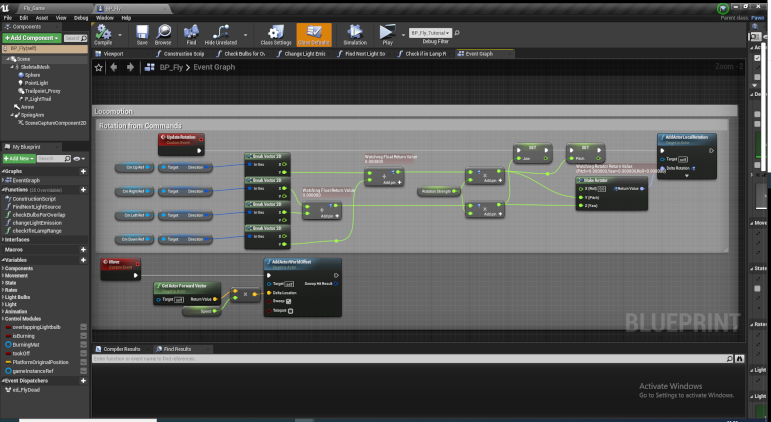Click the search icon in details panel
771x422 pixels.
(755, 36)
